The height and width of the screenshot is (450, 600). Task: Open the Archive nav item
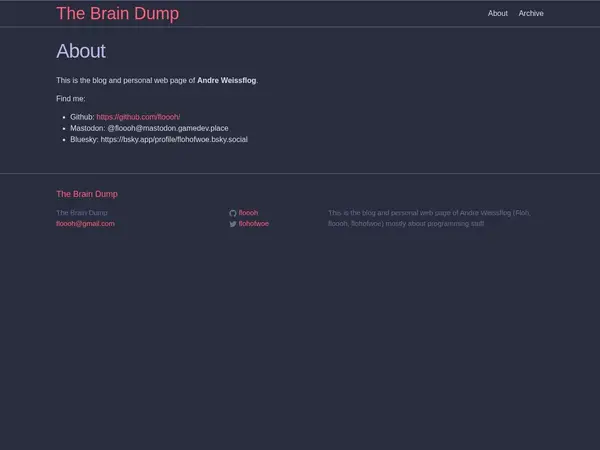pos(531,13)
